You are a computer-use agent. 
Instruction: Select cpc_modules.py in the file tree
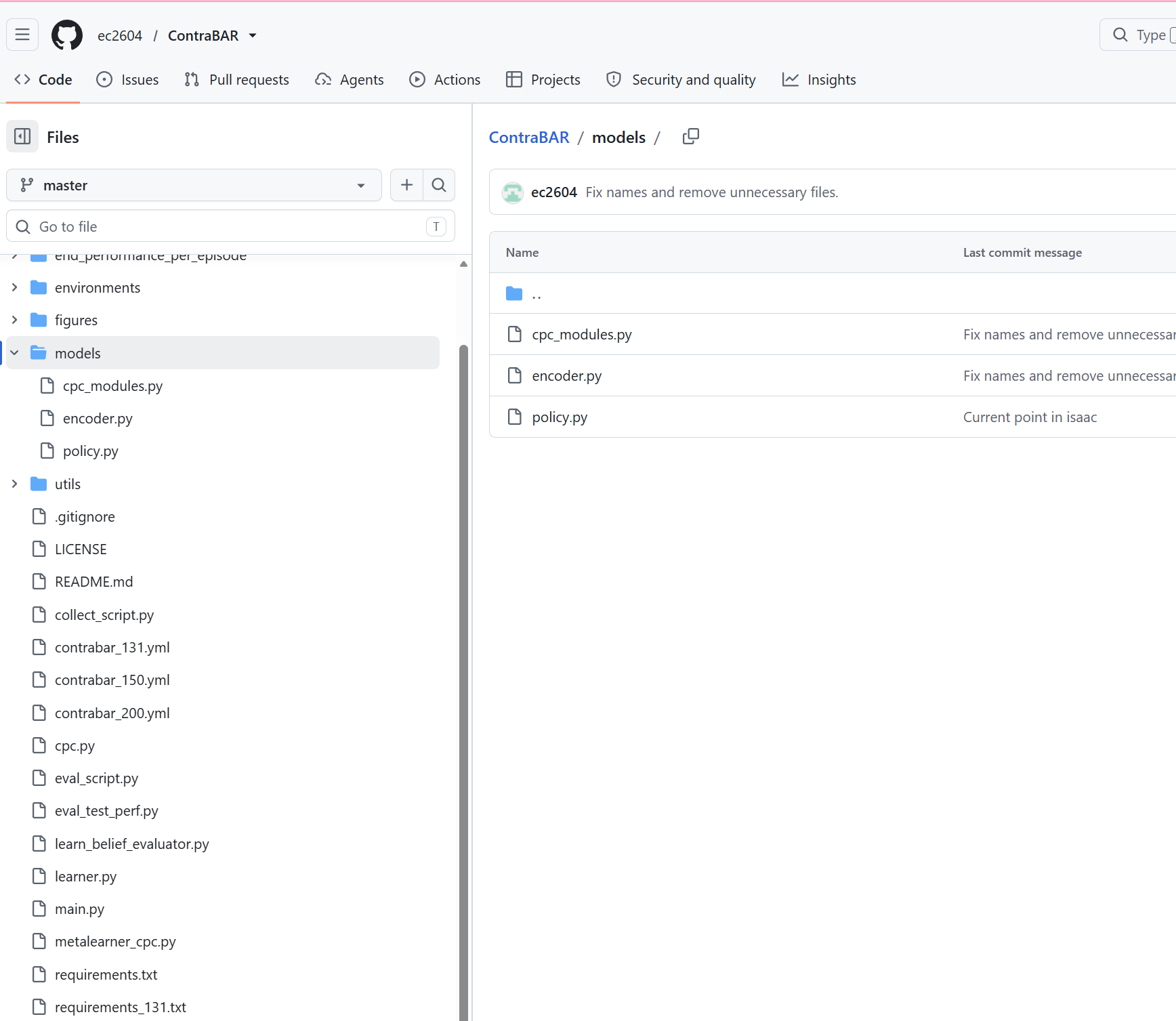(x=112, y=386)
